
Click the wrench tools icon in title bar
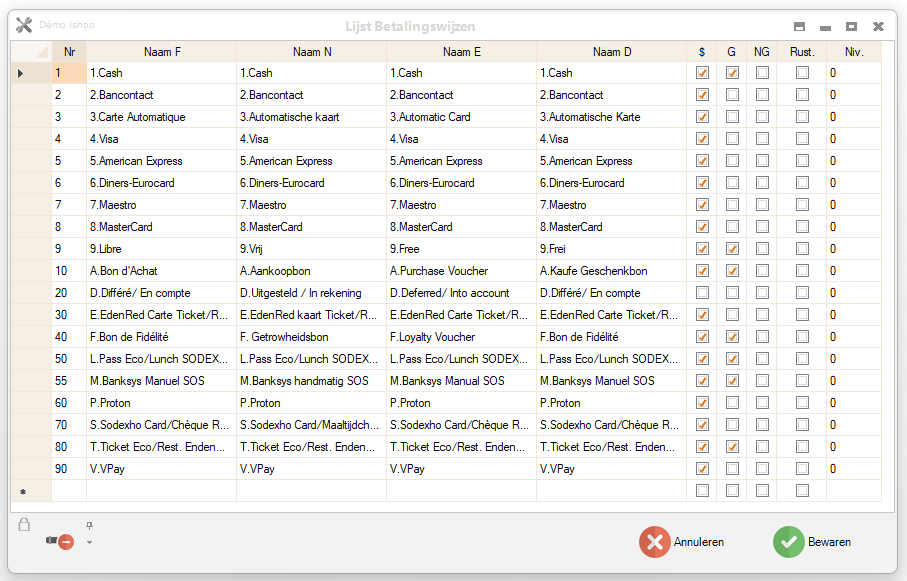(24, 25)
